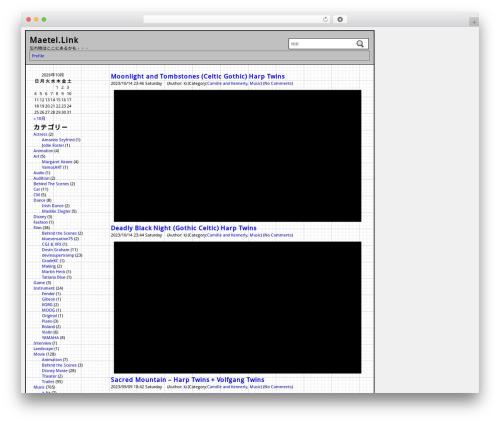This screenshot has width=500, height=423.
Task: Open the Art category
Action: [x=36, y=156]
